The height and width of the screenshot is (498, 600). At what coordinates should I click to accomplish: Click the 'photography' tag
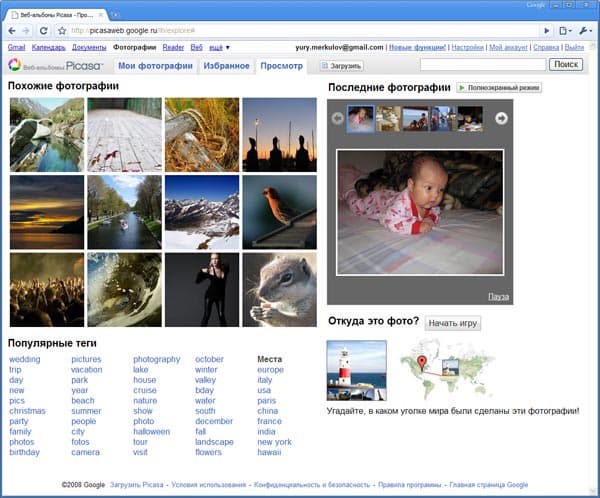157,359
